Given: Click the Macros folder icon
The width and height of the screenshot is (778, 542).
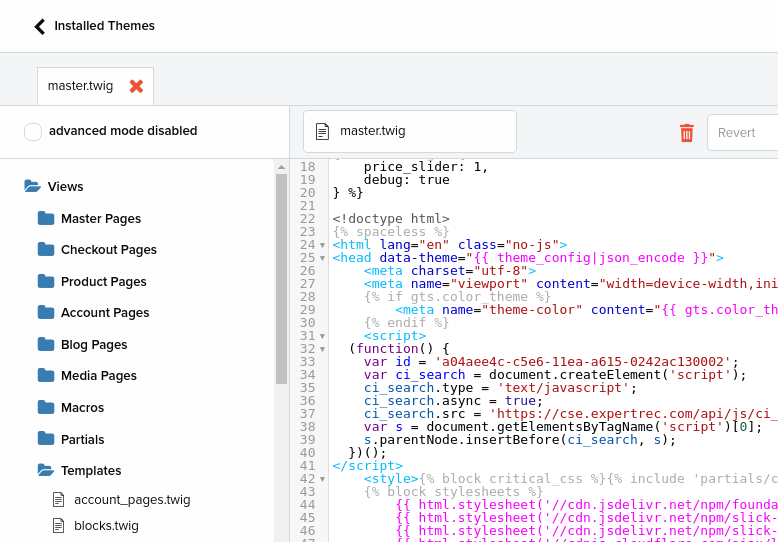Looking at the screenshot, I should pyautogui.click(x=46, y=407).
